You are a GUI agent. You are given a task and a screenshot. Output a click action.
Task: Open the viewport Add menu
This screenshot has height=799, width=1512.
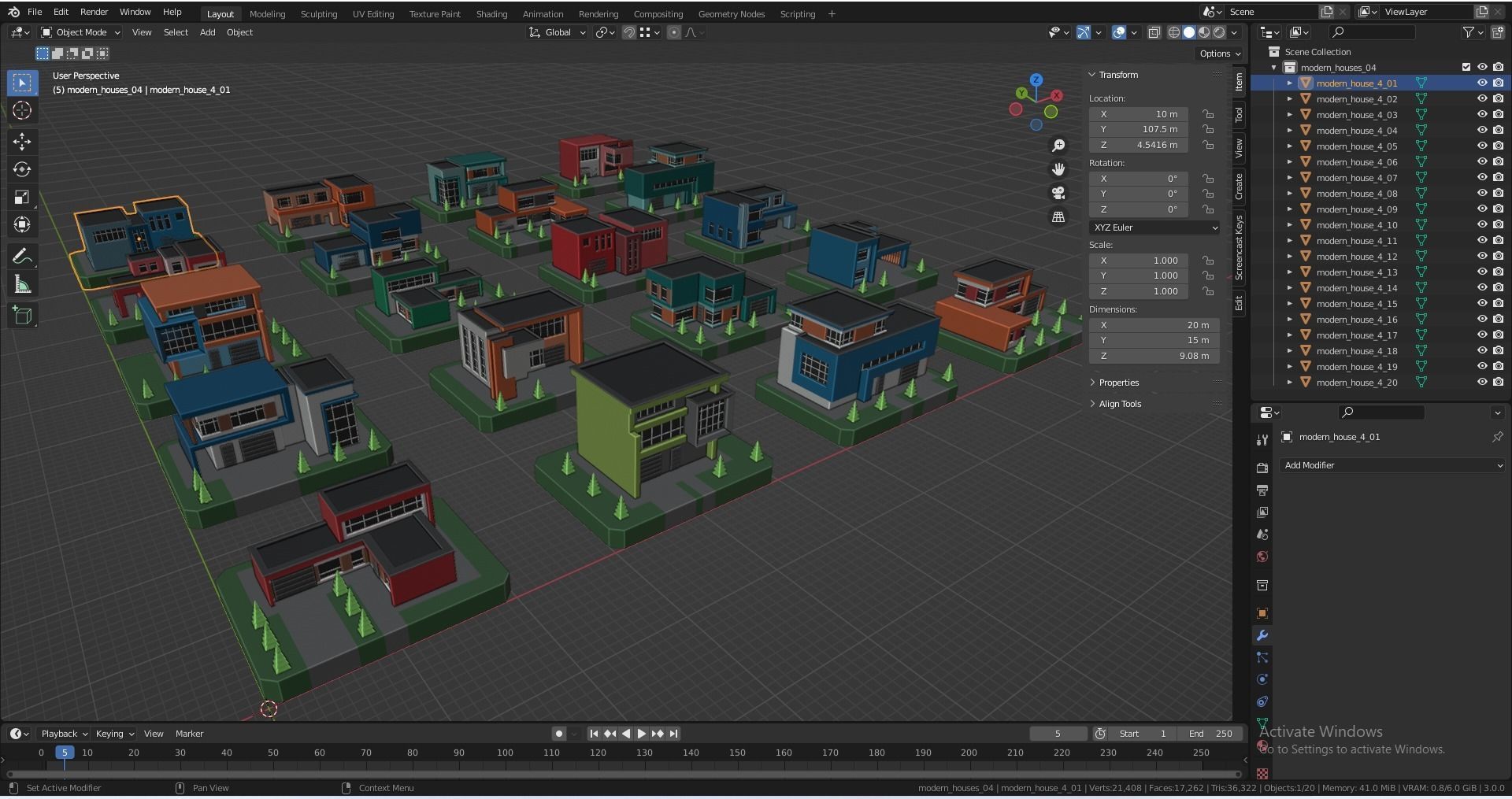point(207,32)
